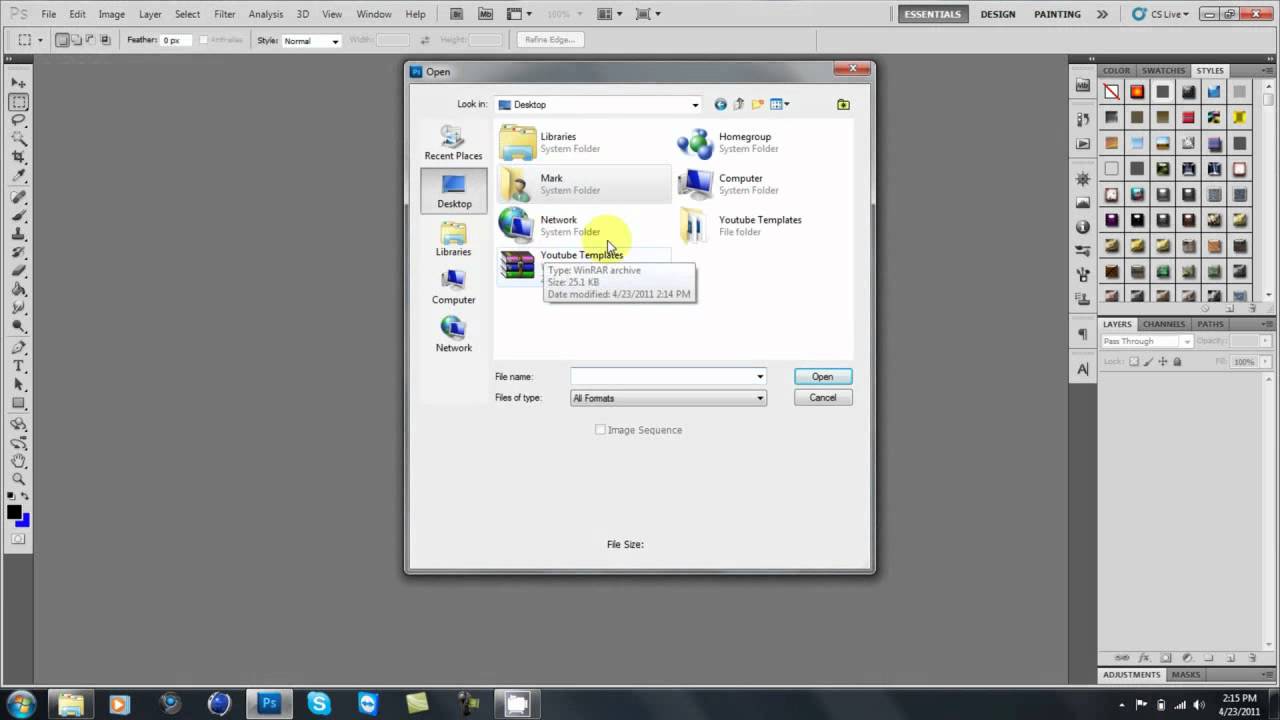The image size is (1280, 720).
Task: Open the Window menu
Action: pos(374,14)
